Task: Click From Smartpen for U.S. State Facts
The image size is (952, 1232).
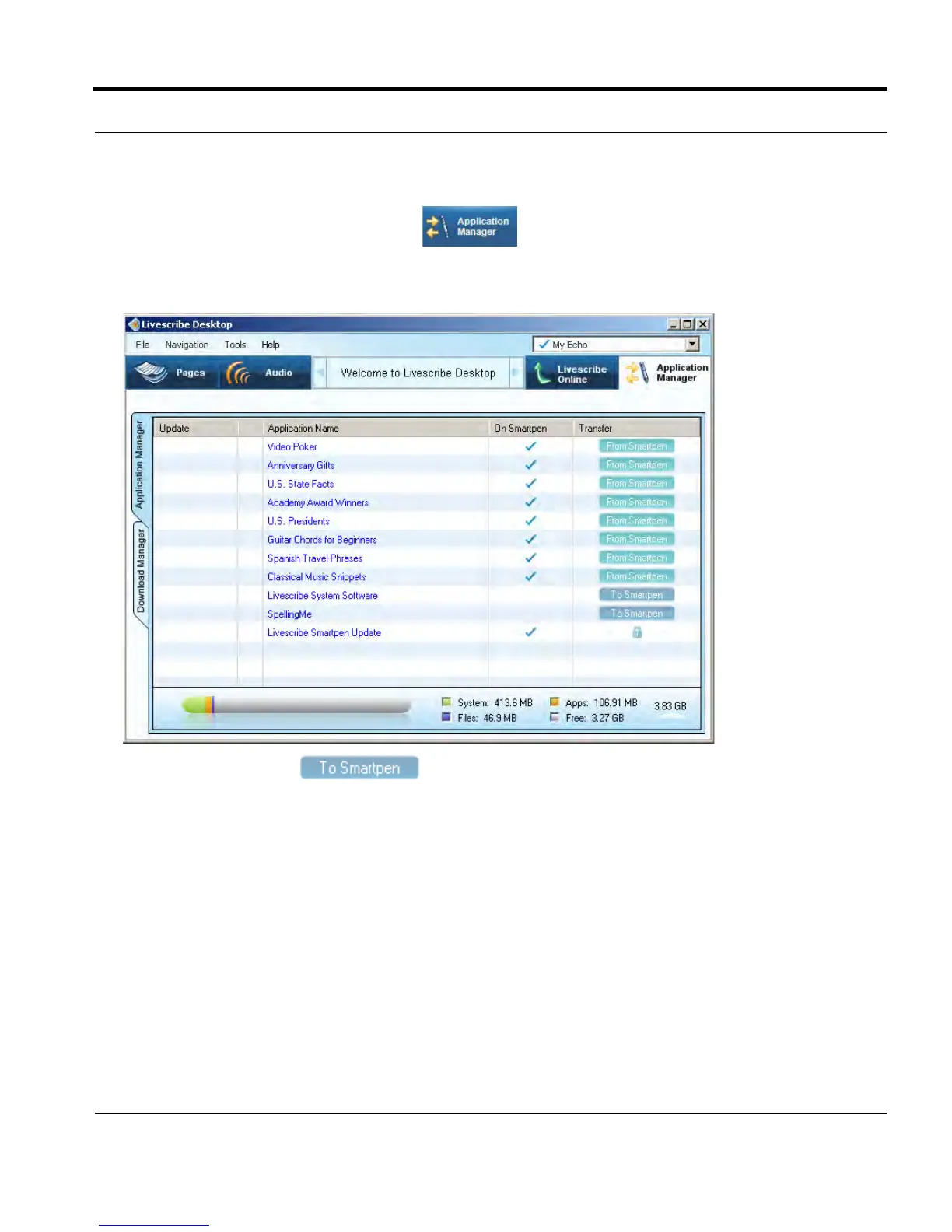Action: 636,484
